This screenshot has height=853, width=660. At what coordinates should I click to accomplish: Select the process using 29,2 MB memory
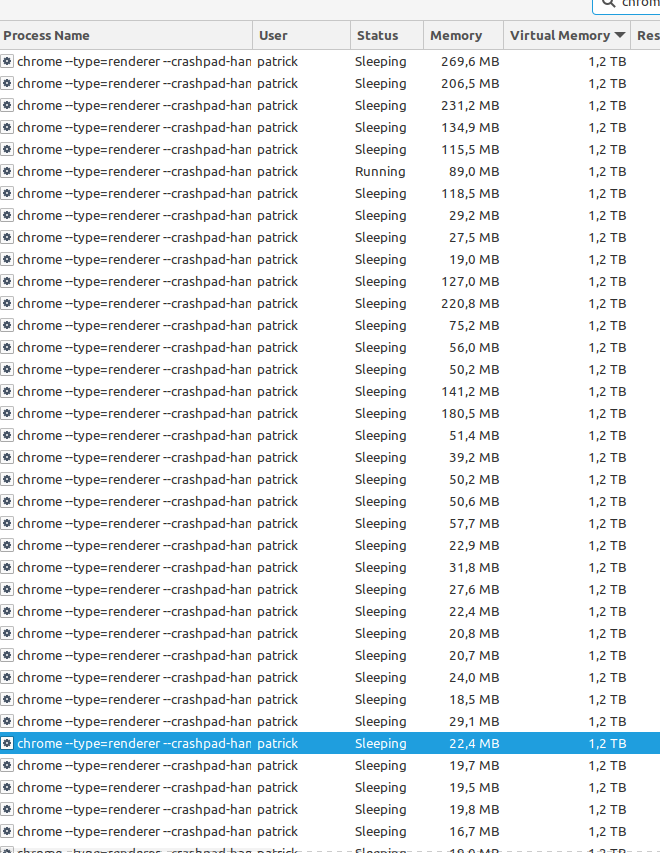[x=330, y=215]
